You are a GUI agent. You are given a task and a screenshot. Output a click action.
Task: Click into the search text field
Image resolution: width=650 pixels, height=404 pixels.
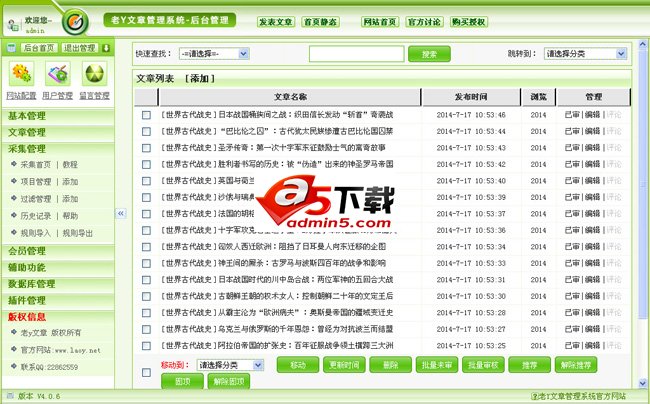[357, 54]
